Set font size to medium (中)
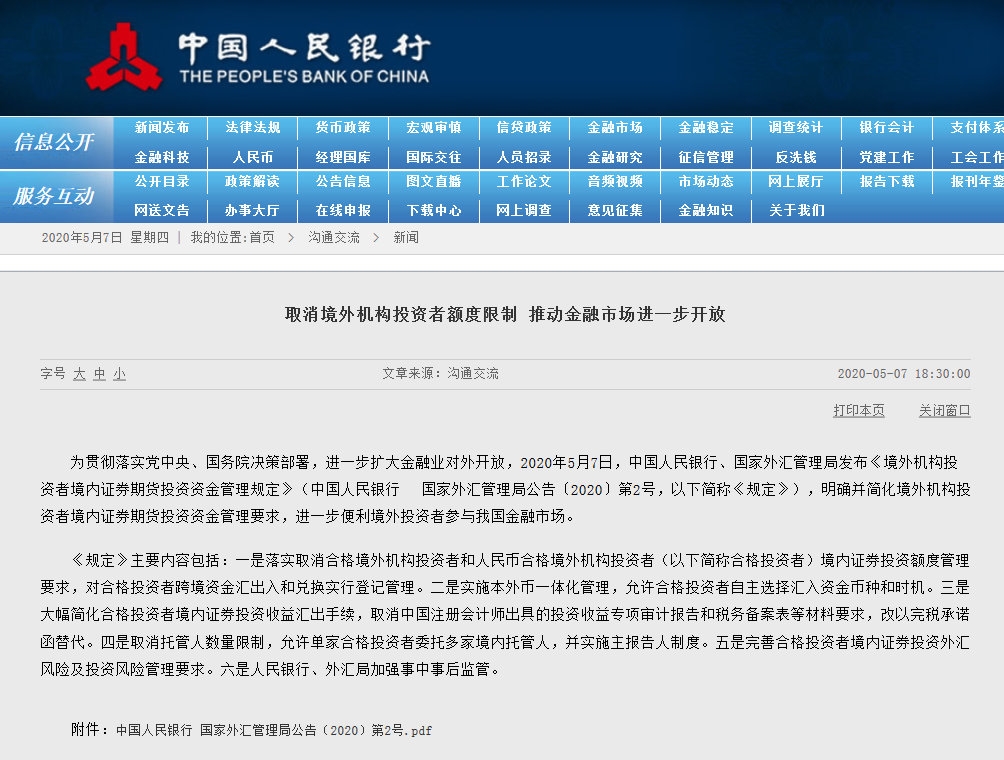The height and width of the screenshot is (760, 1004). [x=99, y=374]
